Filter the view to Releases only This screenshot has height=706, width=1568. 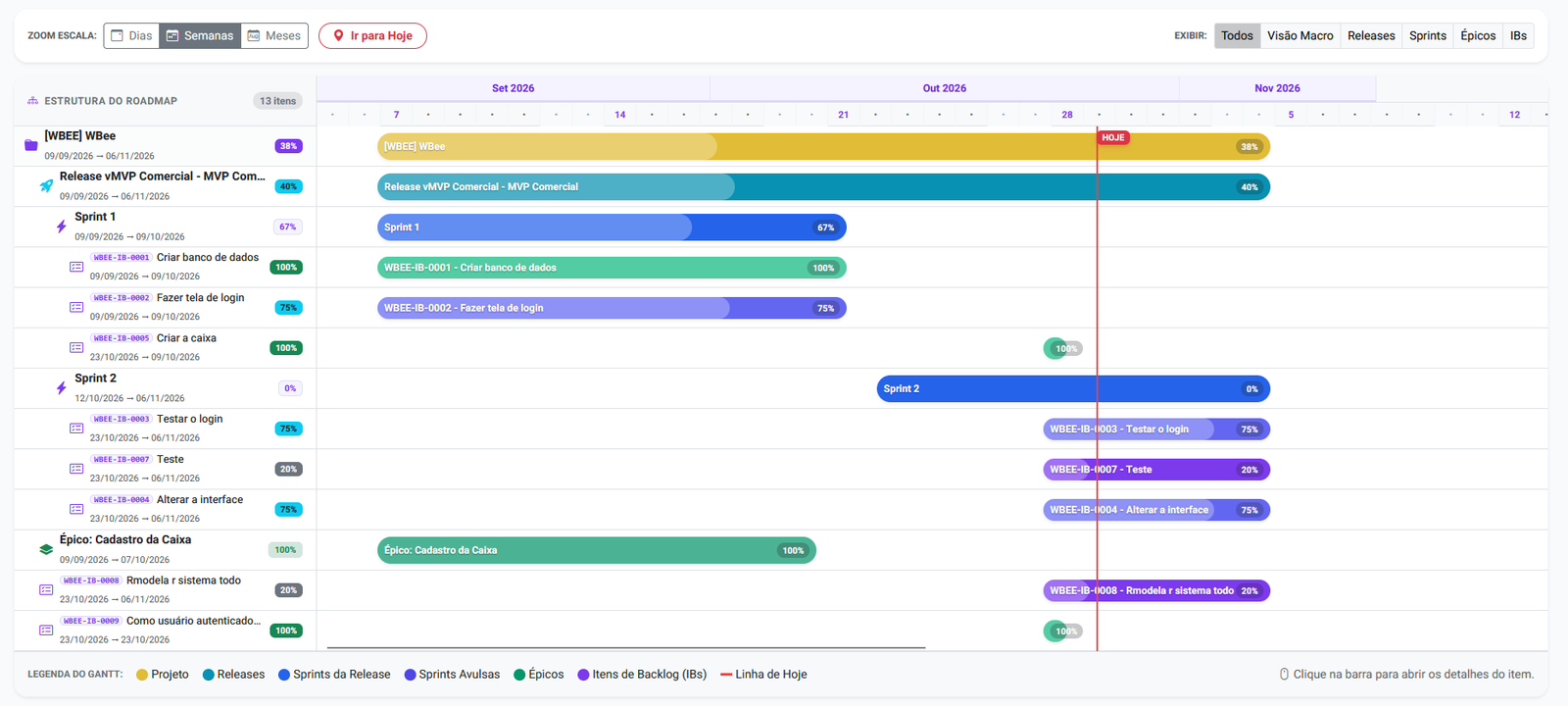coord(1371,35)
